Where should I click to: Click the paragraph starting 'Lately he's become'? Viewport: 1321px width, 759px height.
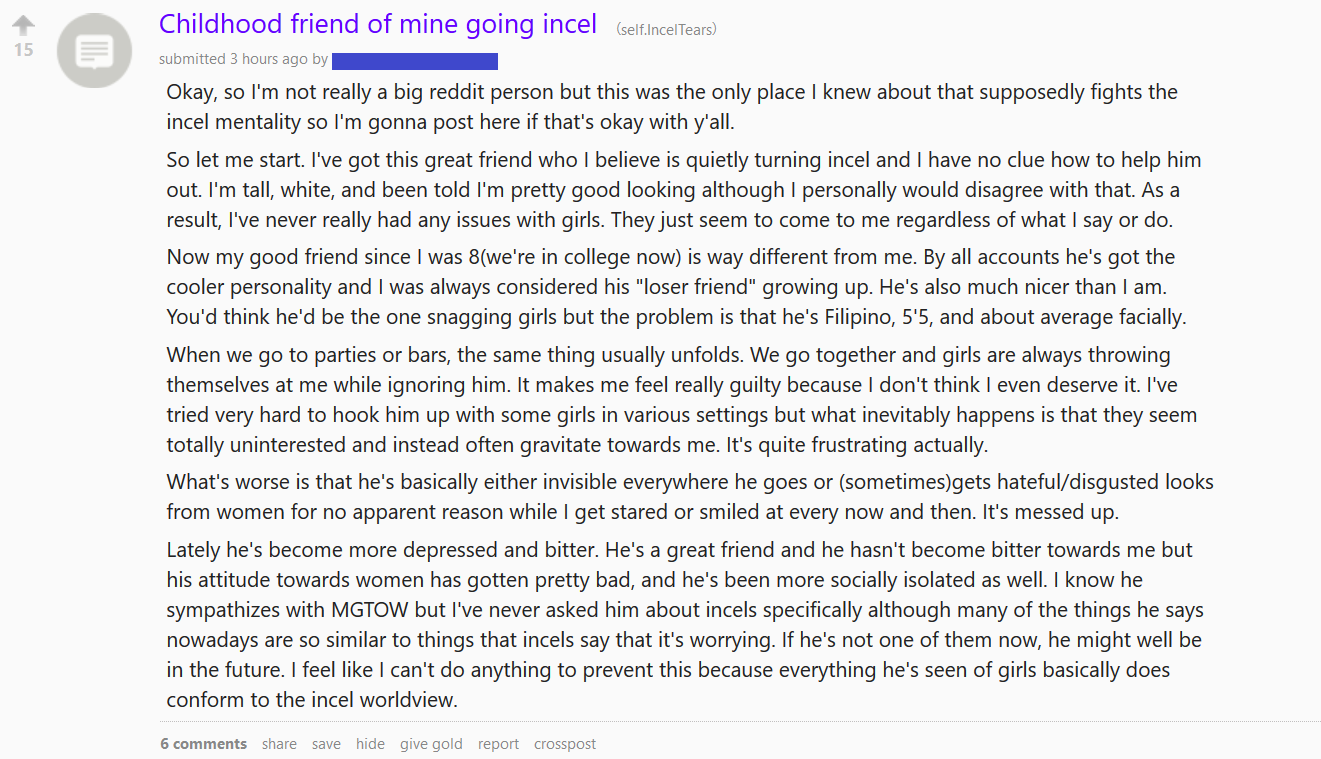click(x=685, y=625)
